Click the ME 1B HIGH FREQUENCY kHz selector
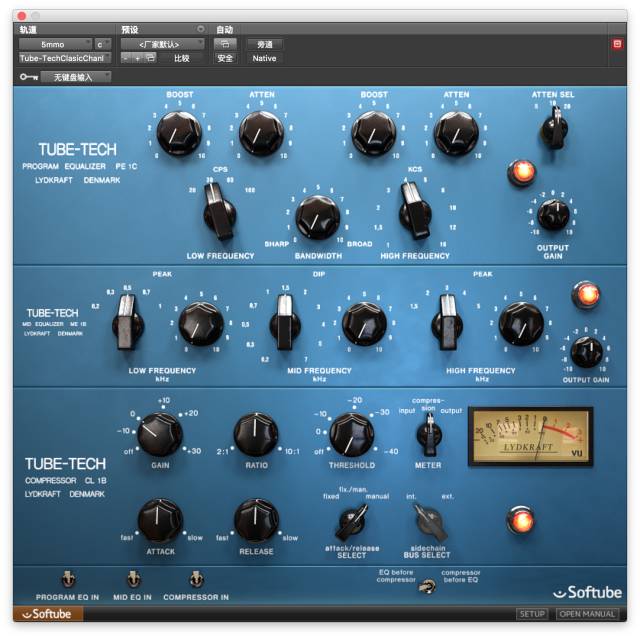Viewport: 640px width, 638px height. pos(447,322)
